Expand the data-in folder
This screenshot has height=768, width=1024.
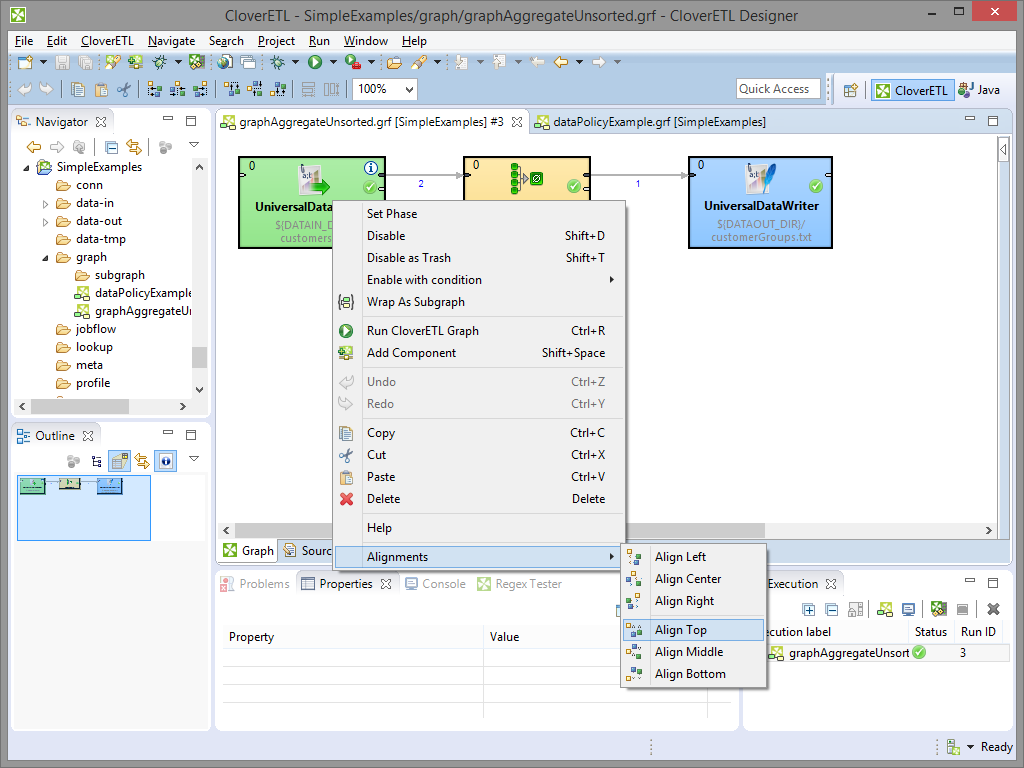click(45, 203)
